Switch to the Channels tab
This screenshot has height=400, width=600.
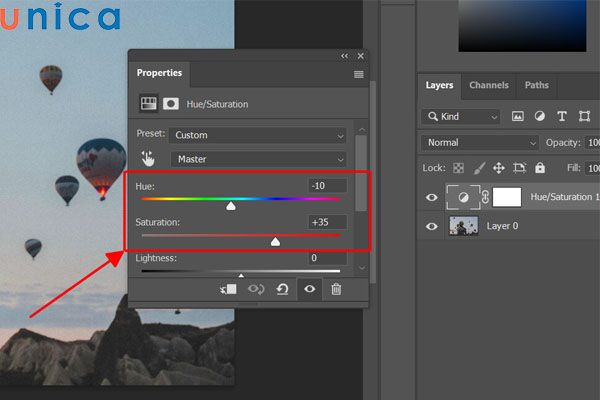click(488, 86)
